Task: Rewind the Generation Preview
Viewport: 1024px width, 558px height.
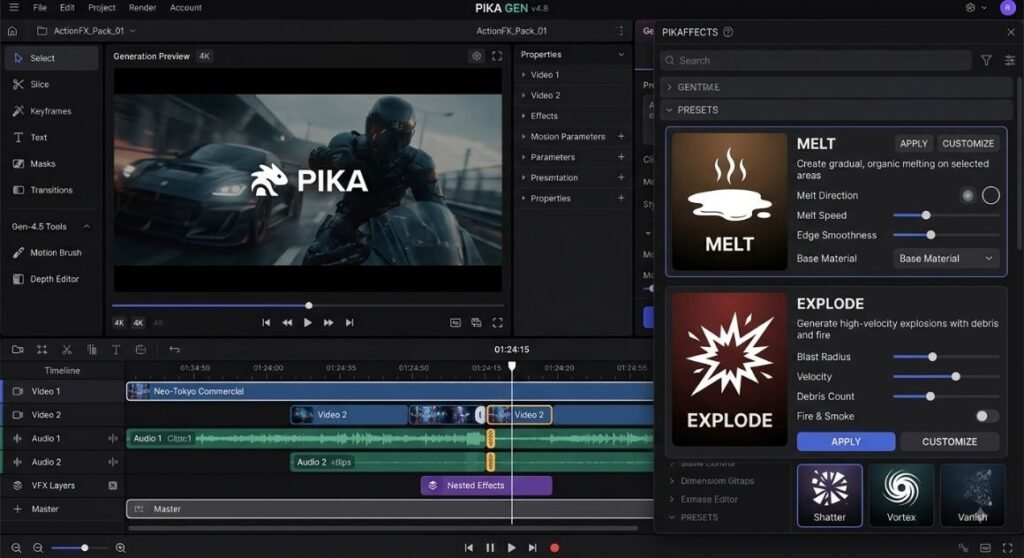Action: tap(287, 323)
